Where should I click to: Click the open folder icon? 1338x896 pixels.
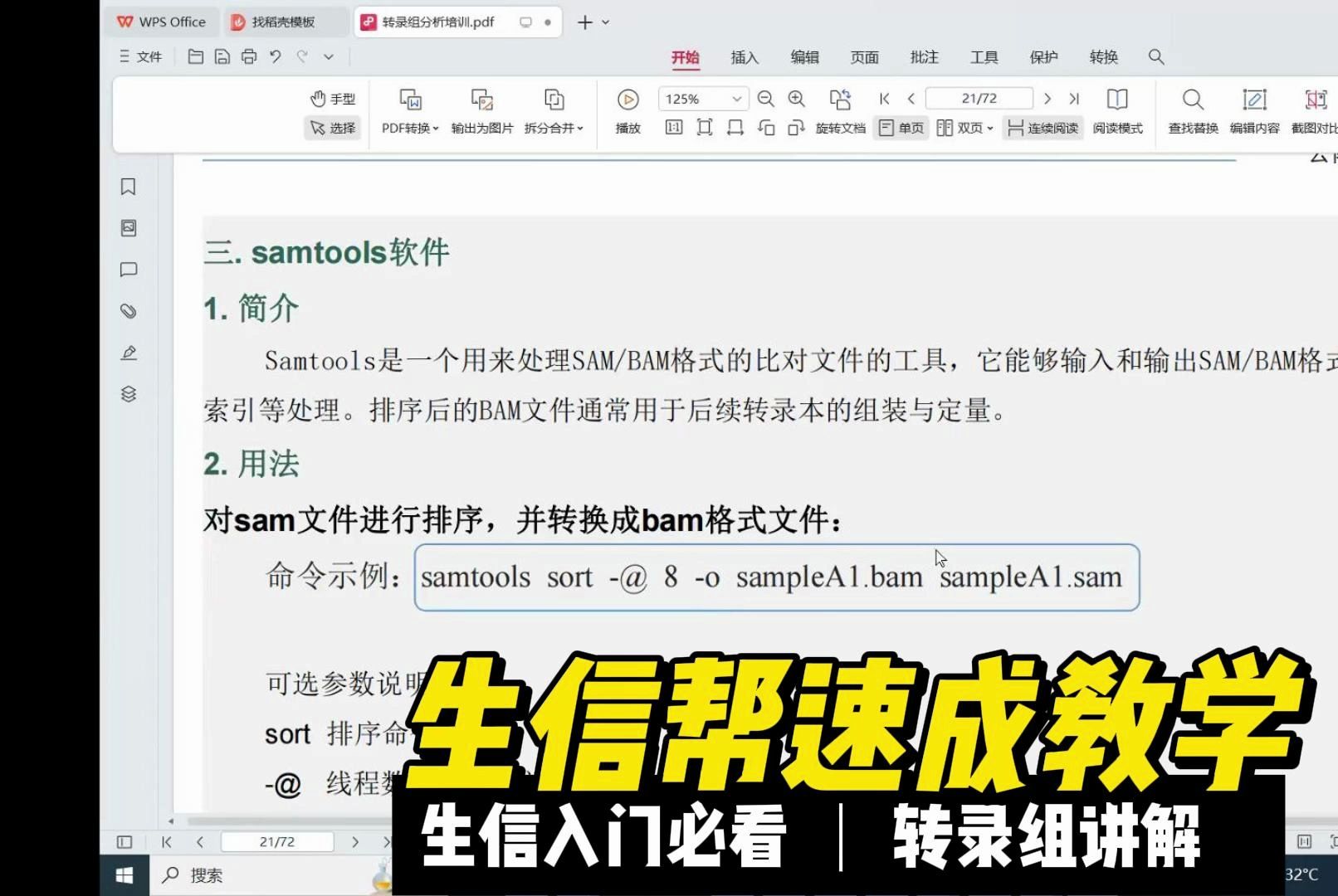(196, 56)
